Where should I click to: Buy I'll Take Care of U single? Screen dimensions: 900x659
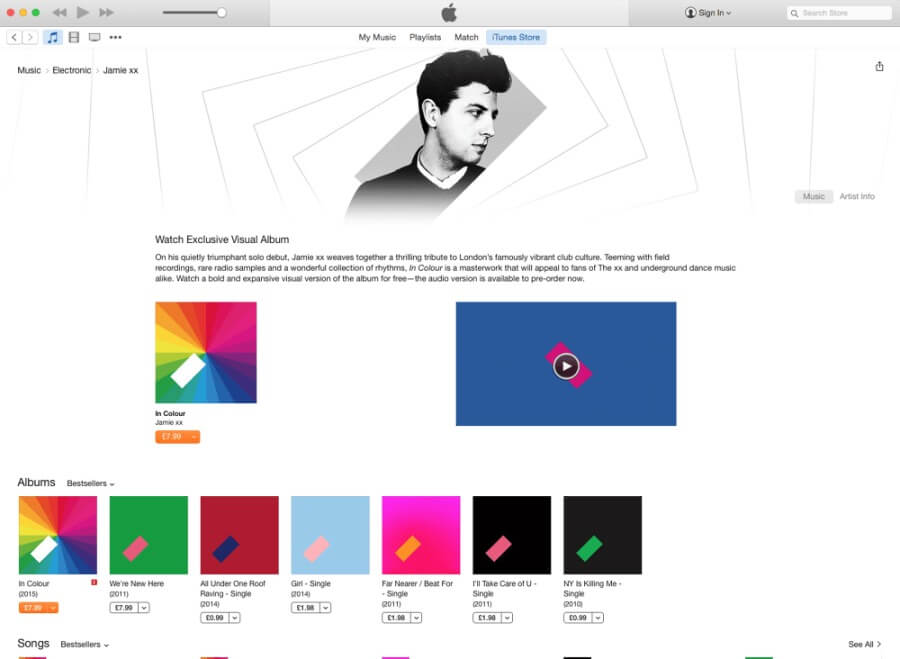point(487,618)
